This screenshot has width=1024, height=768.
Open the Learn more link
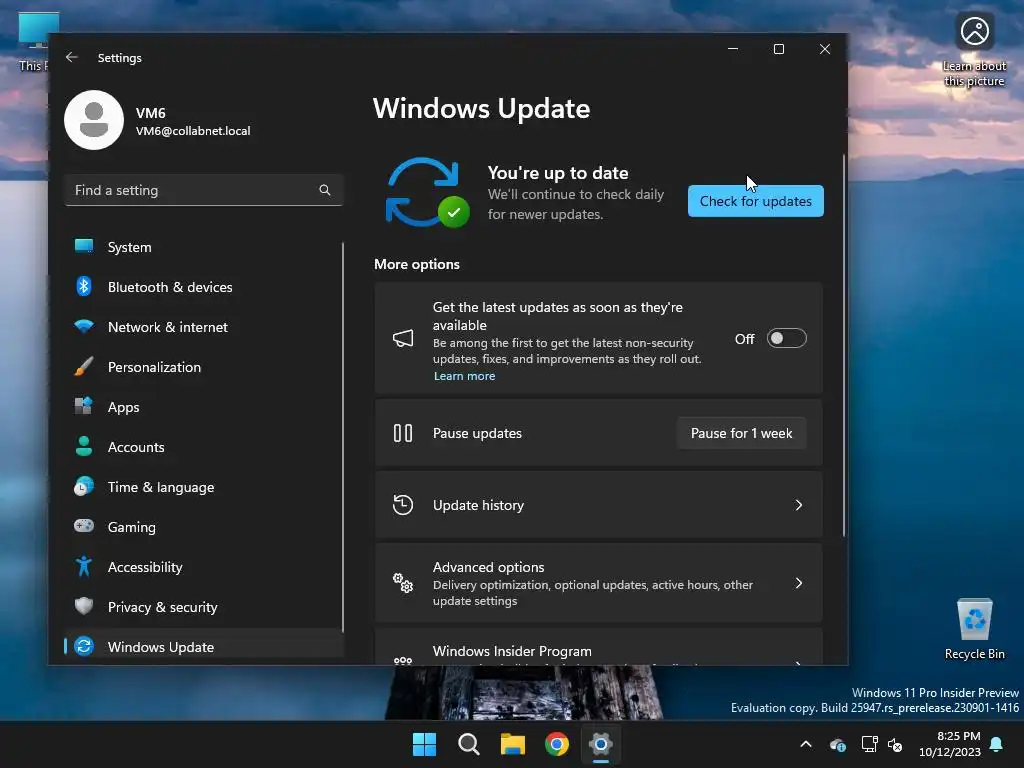point(464,376)
